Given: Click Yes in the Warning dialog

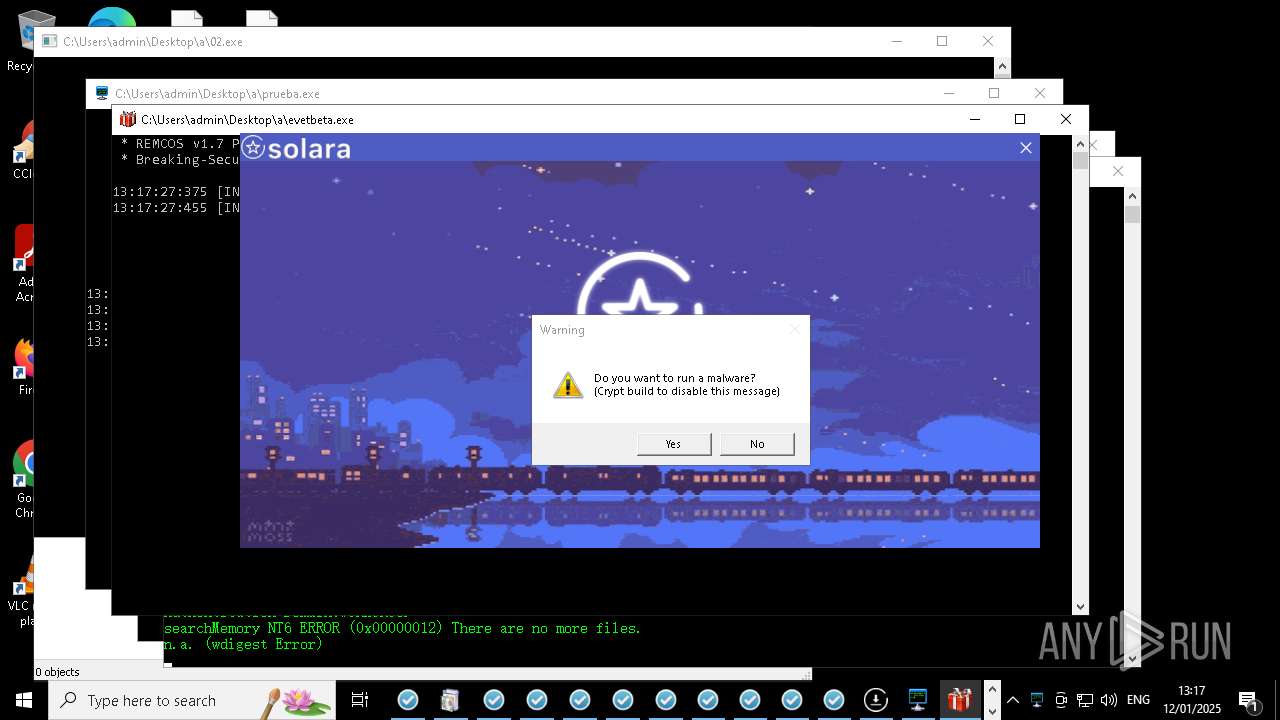Looking at the screenshot, I should (674, 444).
